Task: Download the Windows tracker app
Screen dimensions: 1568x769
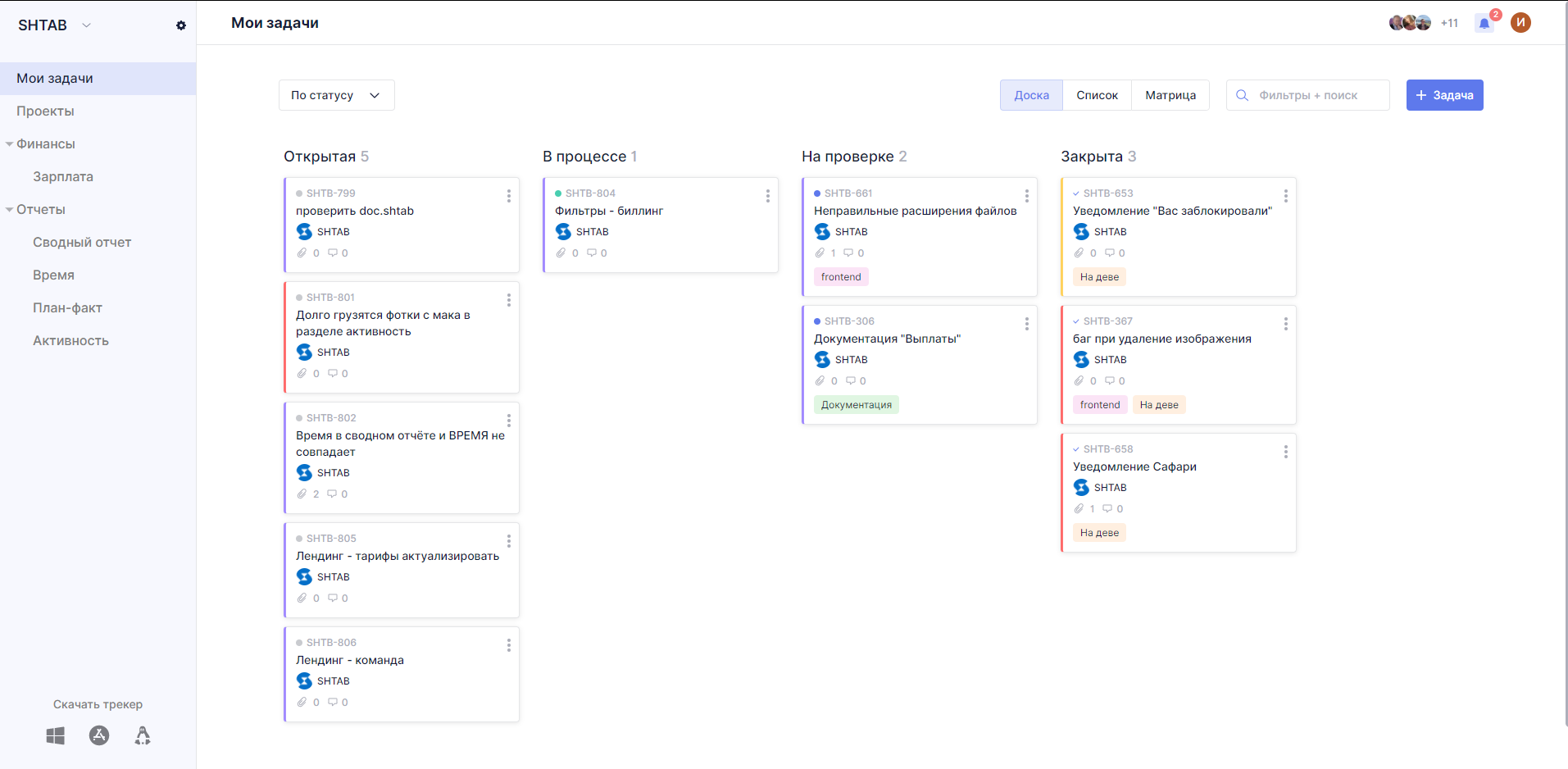Action: click(55, 736)
